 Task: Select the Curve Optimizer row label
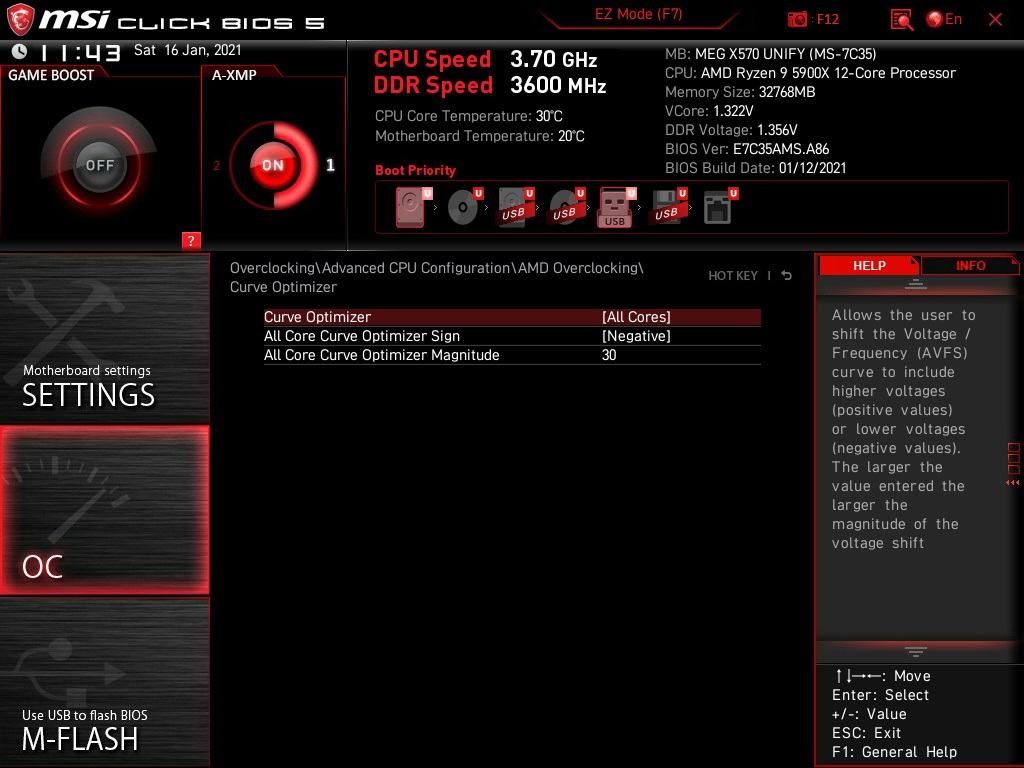(317, 317)
